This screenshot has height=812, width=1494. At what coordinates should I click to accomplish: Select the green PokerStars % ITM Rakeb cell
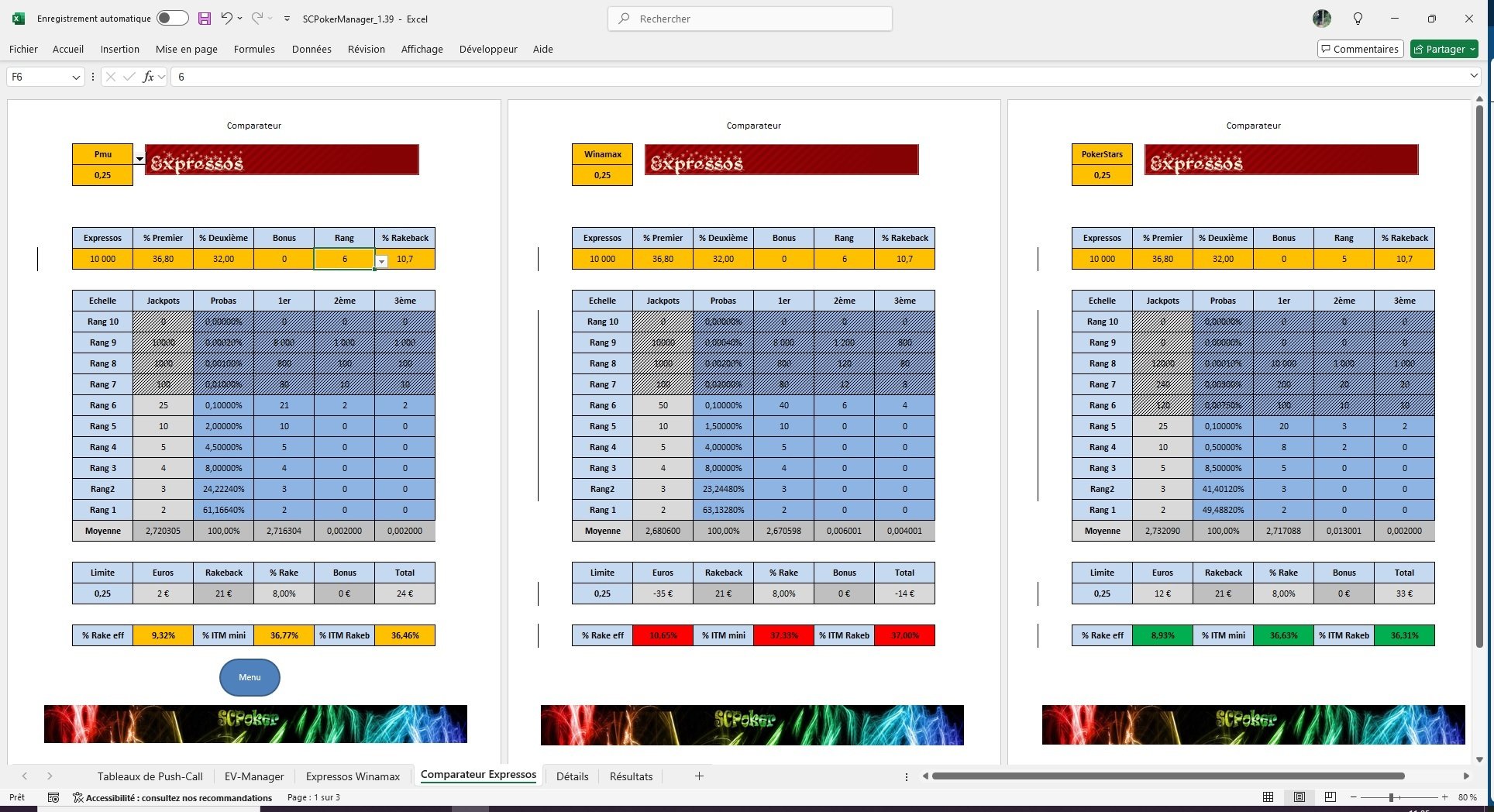coord(1405,635)
